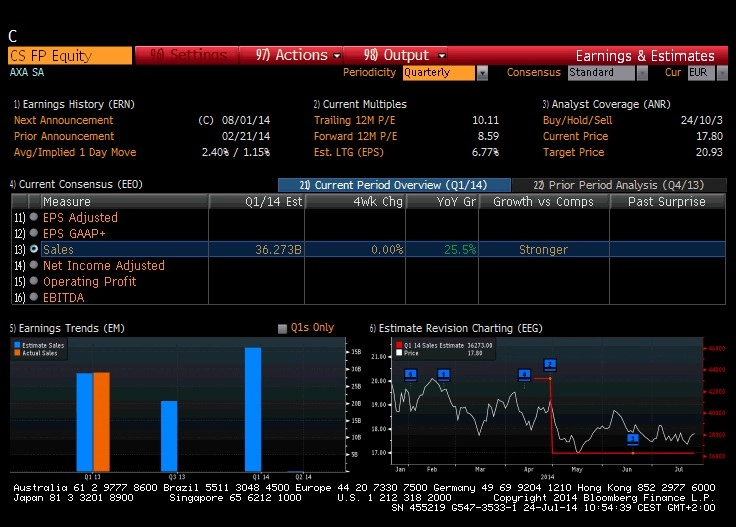Click the YoY Gr column header
Viewport: 736px width, 527px height.
(442, 202)
